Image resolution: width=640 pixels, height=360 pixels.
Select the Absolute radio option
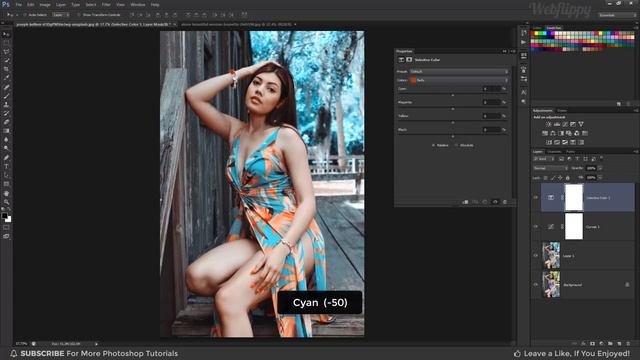457,145
